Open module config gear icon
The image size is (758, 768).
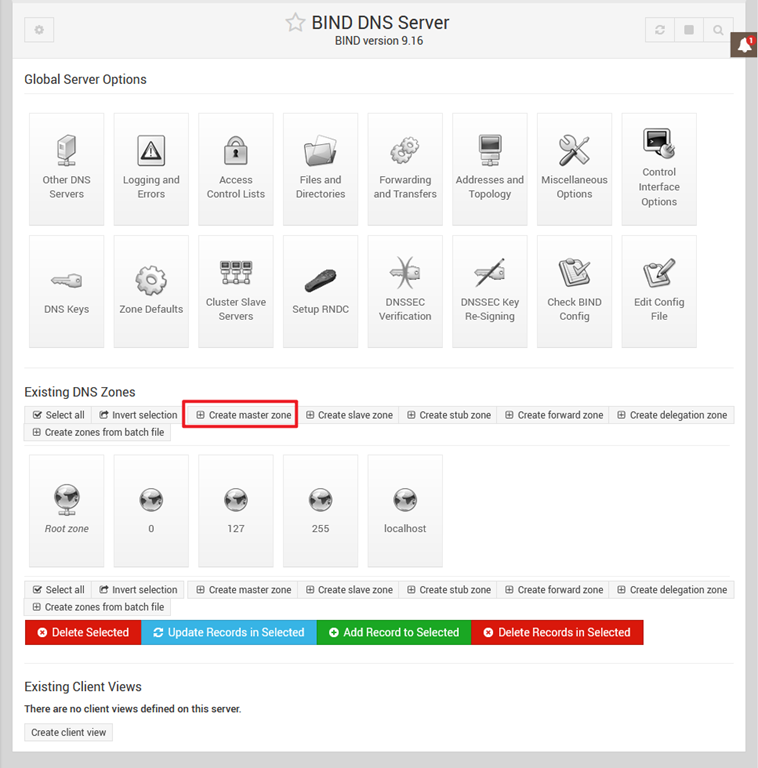[39, 30]
